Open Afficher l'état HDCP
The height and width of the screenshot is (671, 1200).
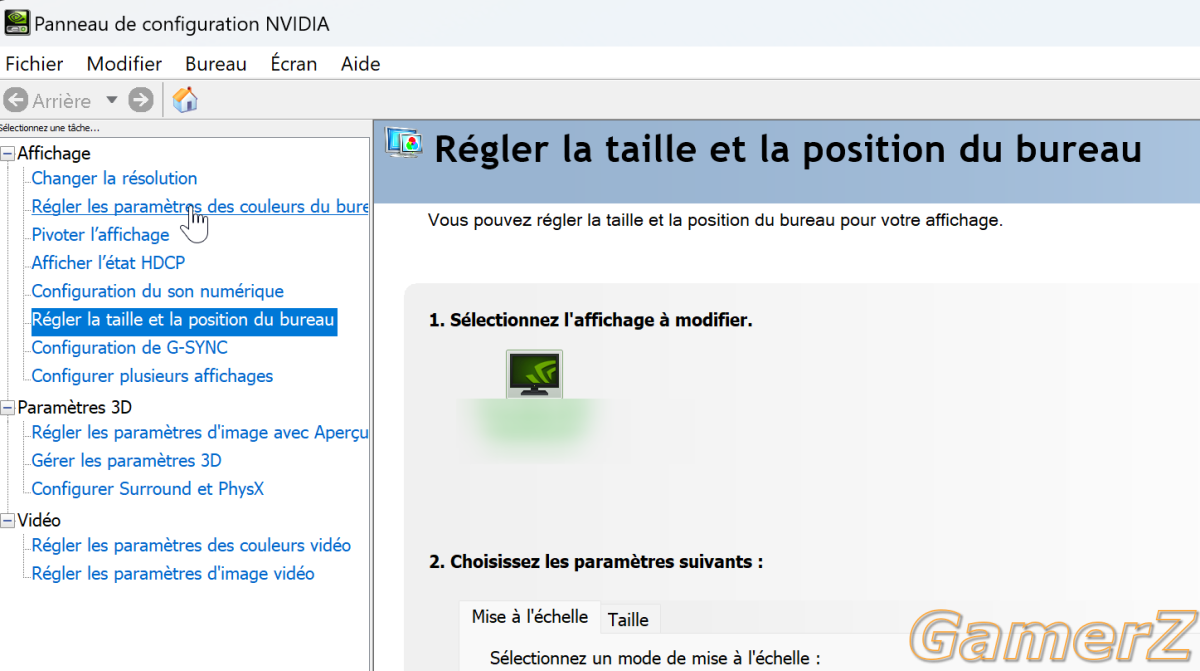pos(108,262)
